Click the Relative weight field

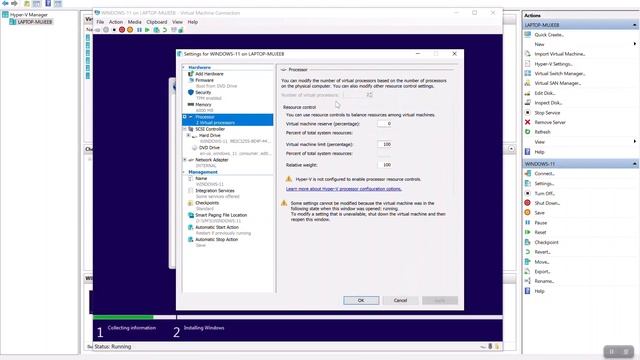coord(384,165)
